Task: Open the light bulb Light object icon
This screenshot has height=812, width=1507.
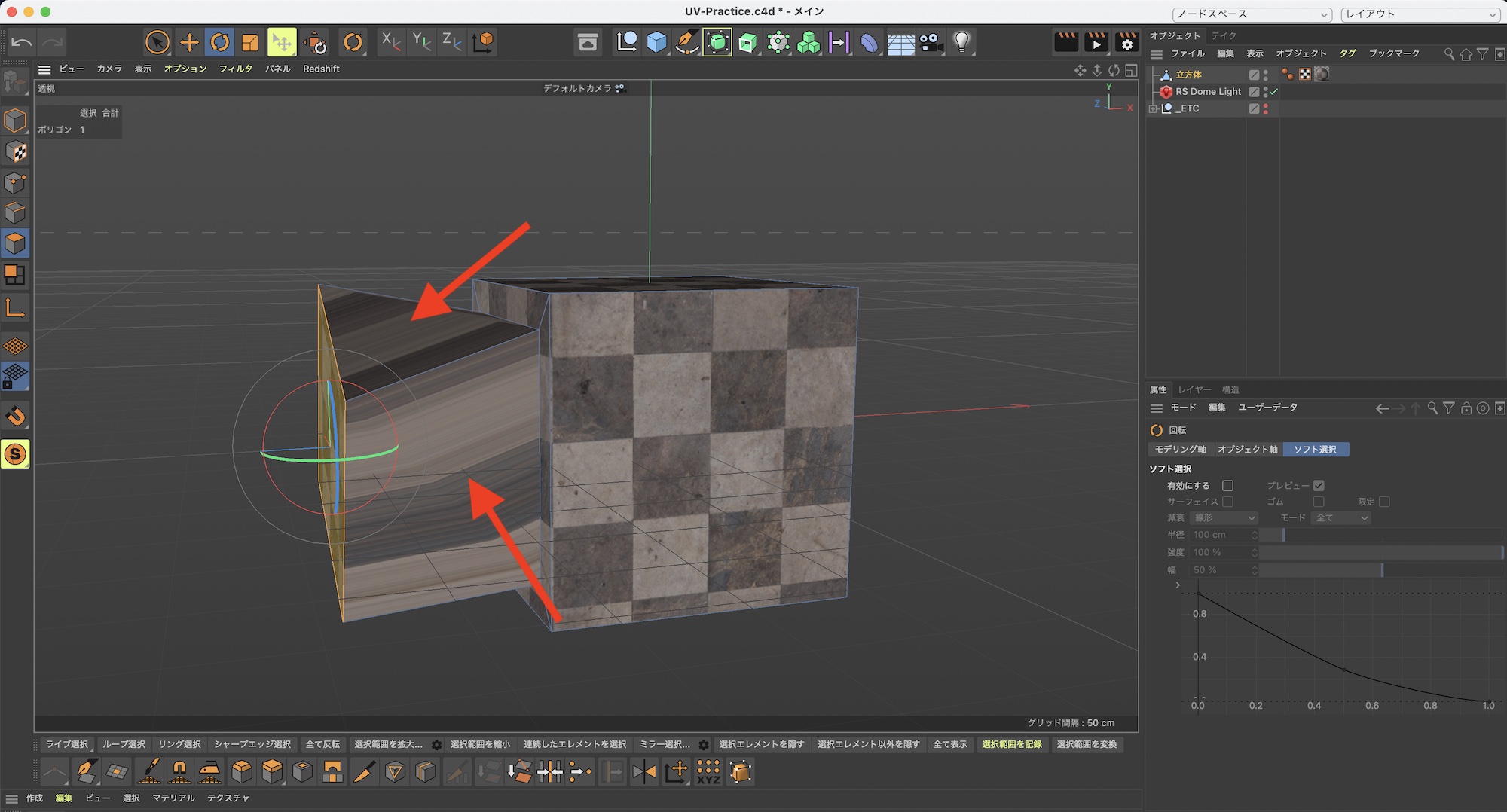Action: 961,43
